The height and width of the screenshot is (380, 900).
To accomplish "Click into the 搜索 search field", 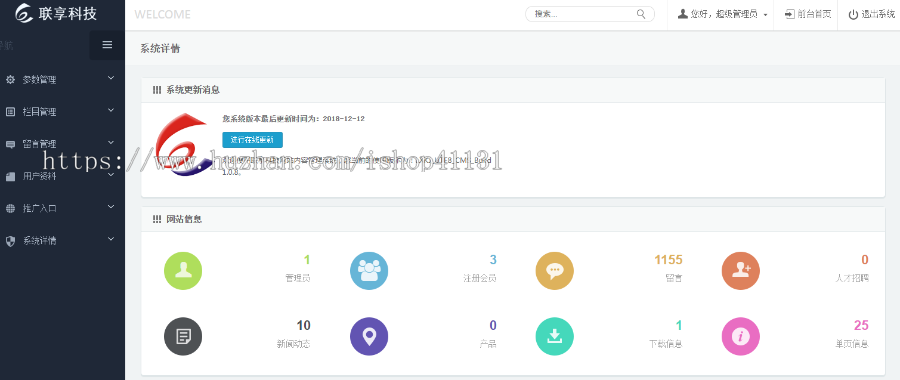I will [x=589, y=14].
